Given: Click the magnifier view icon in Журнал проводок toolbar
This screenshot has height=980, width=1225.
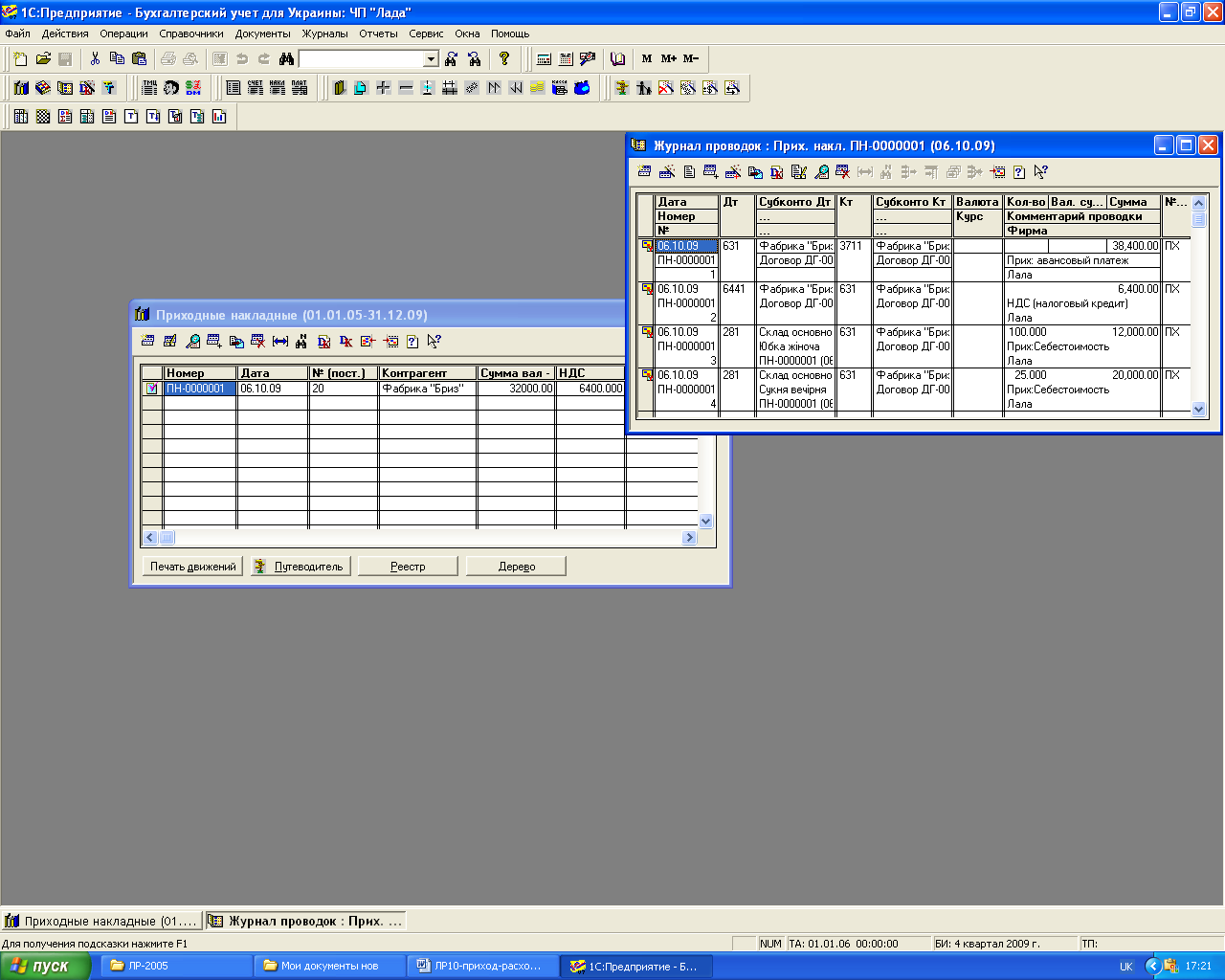Looking at the screenshot, I should coord(821,171).
